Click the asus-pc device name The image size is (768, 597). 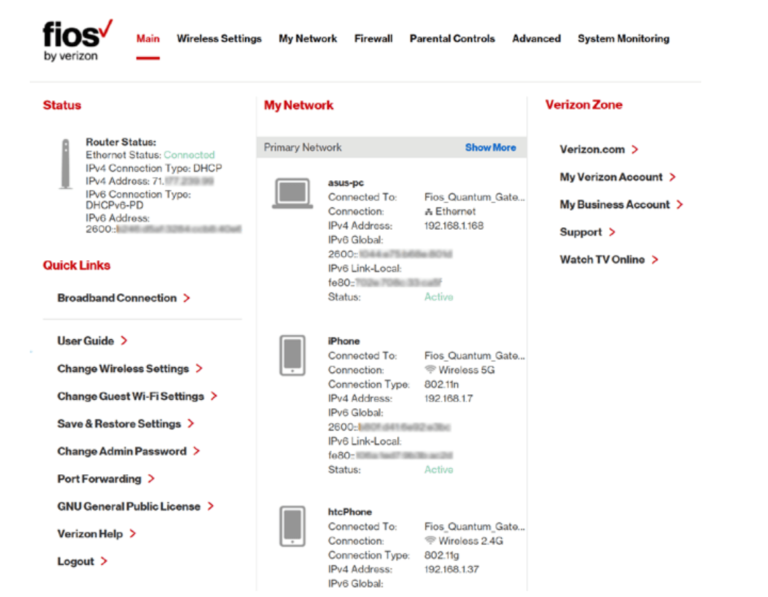click(x=346, y=183)
